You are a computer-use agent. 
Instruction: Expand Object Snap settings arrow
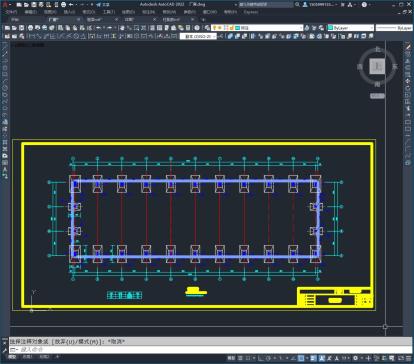[x=307, y=358]
